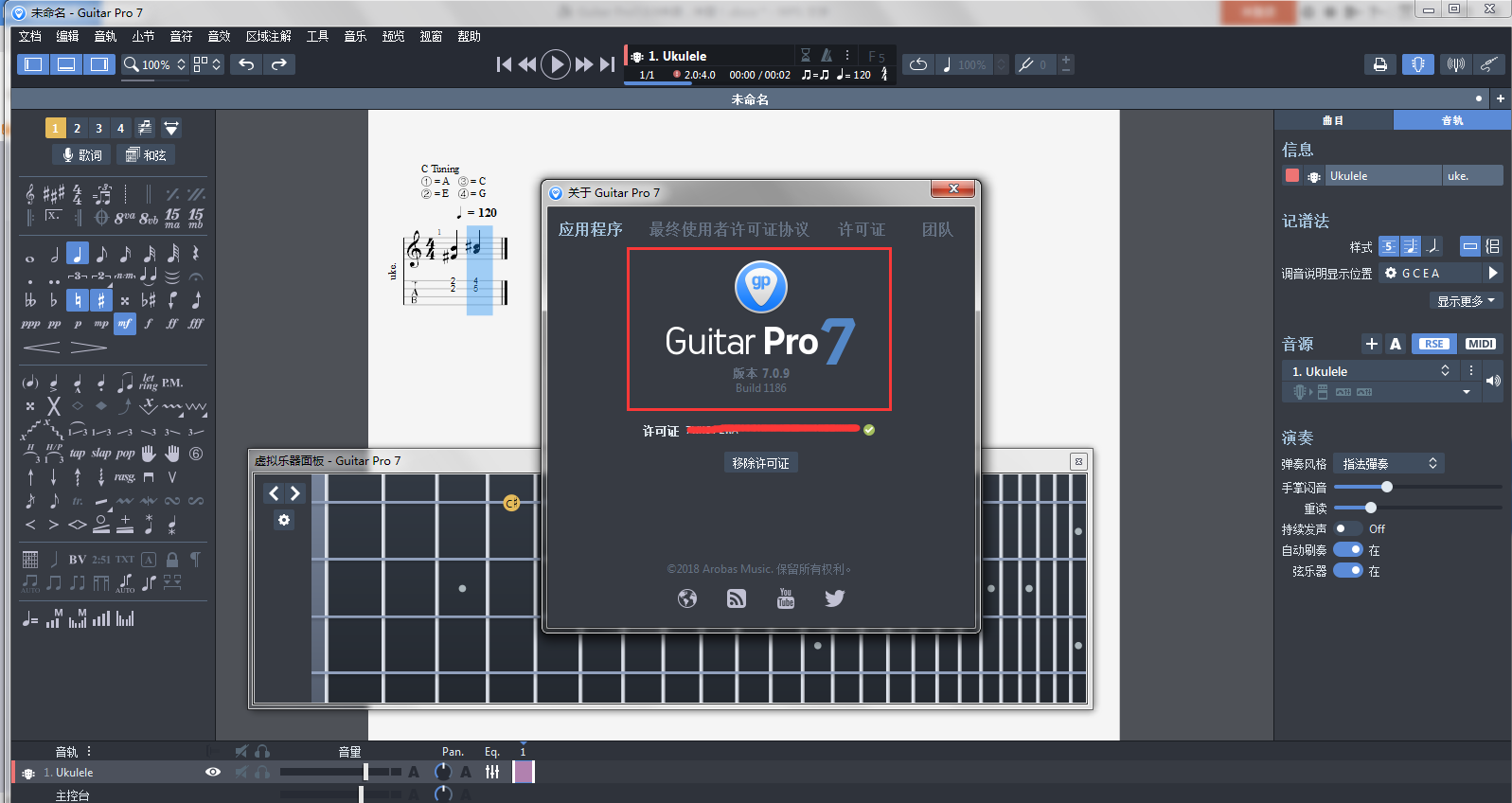1512x803 pixels.
Task: Open the 弹奏风格 指法弹奏 dropdown
Action: pyautogui.click(x=1389, y=463)
